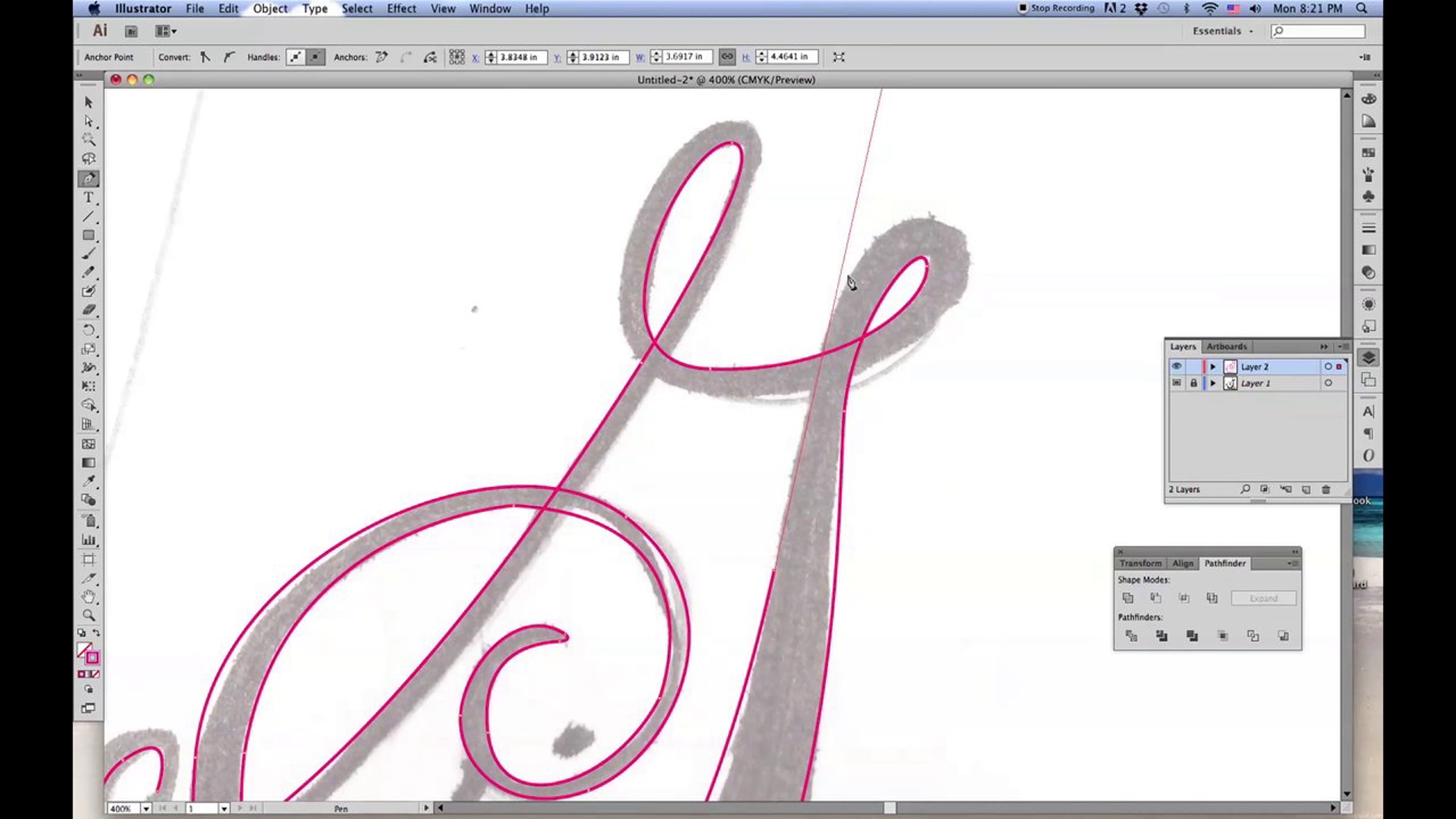Open the 400% zoom level dropdown
Viewport: 1456px width, 819px height.
(x=146, y=808)
